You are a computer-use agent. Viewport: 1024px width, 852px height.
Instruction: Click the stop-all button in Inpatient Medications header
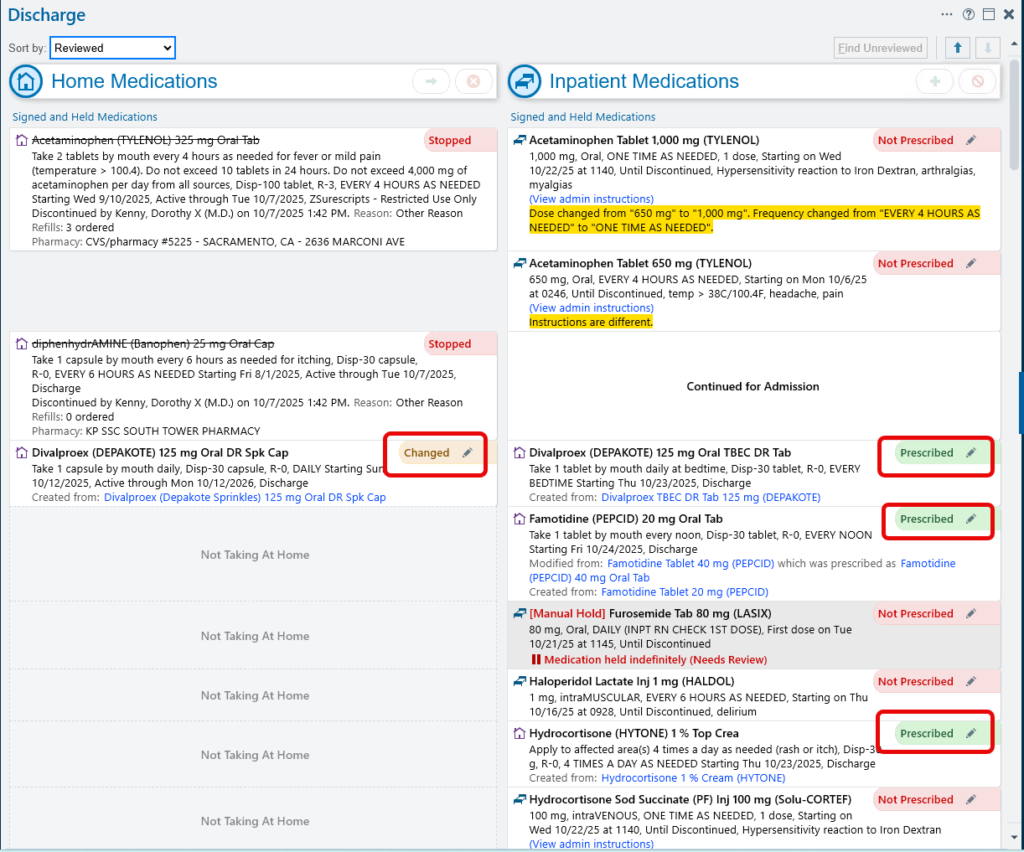point(977,82)
